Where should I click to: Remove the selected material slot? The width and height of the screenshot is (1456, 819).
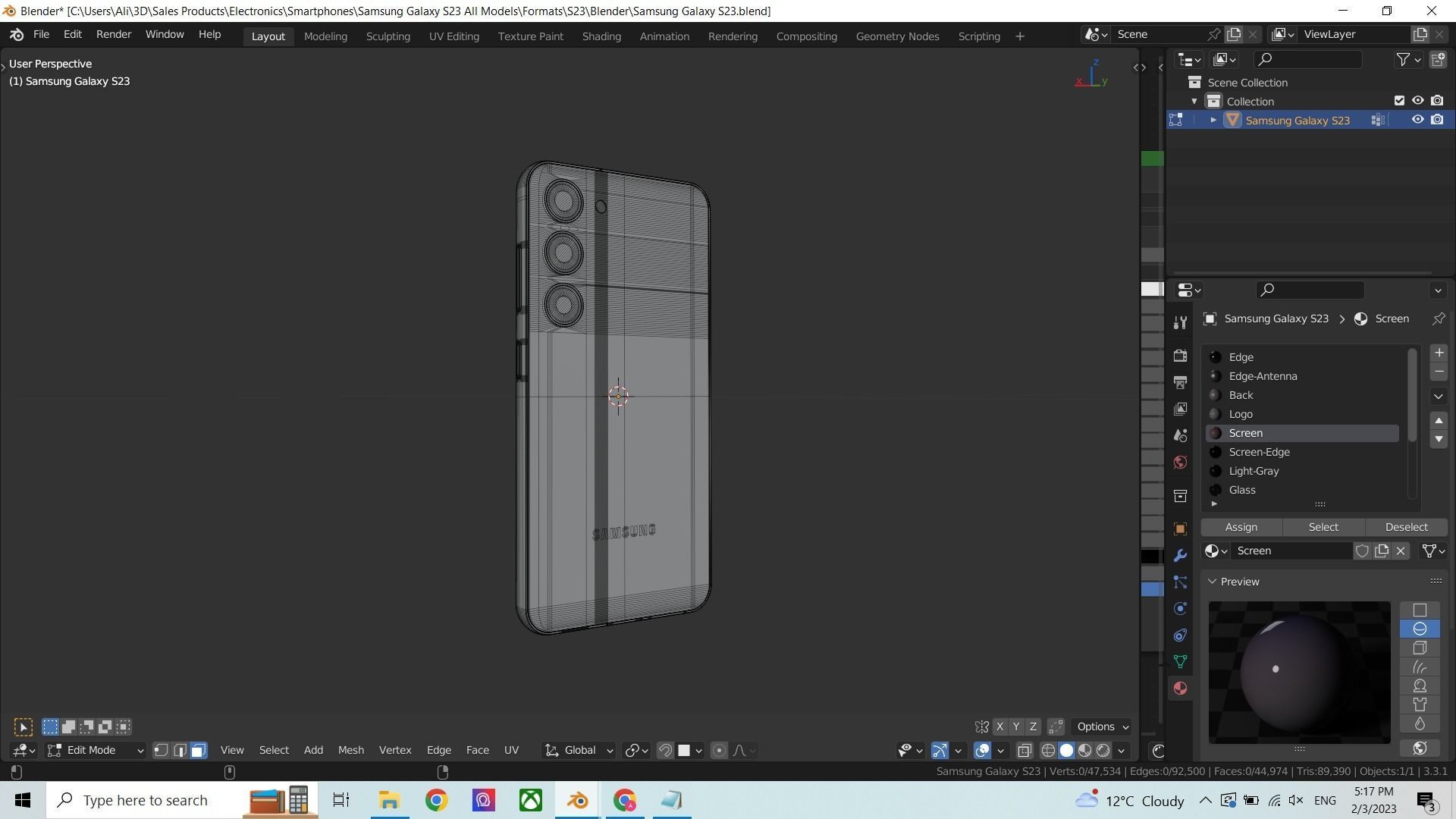click(1439, 372)
